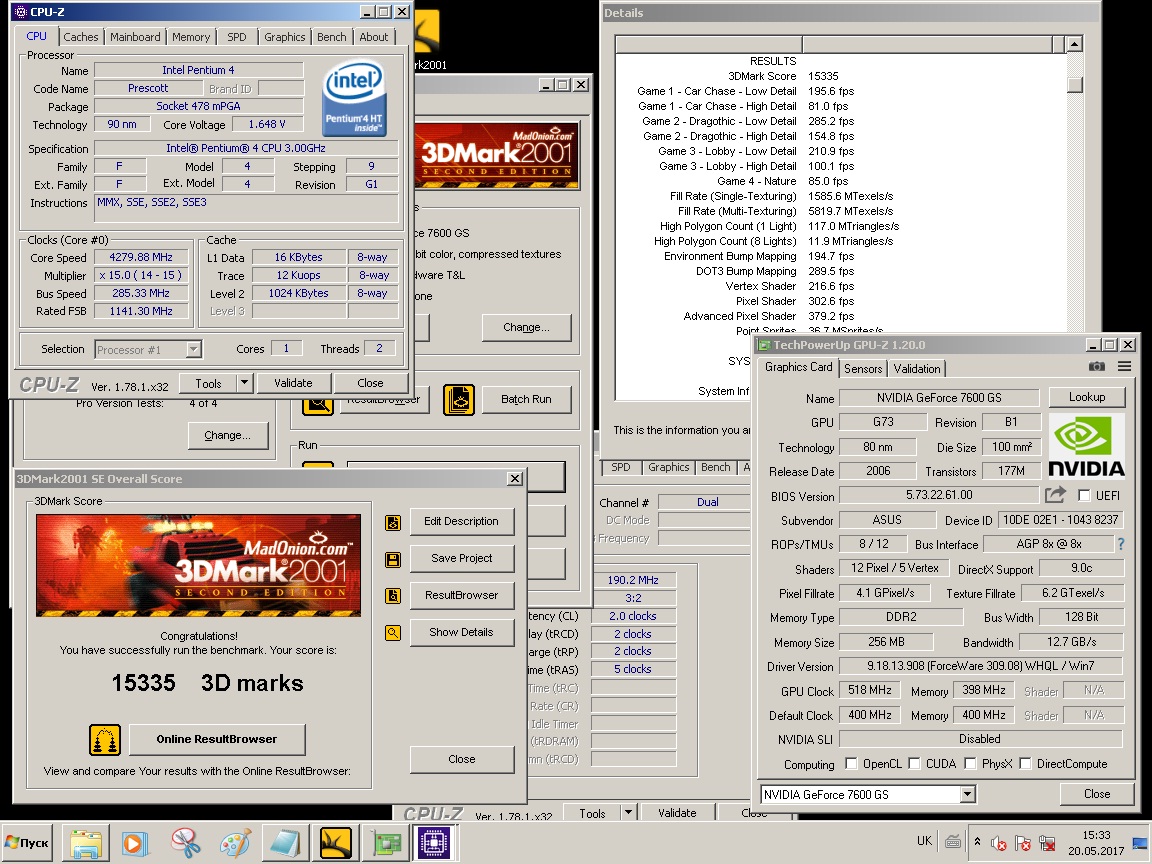Switch to CPU-Z taskbar icon
The width and height of the screenshot is (1152, 864).
(x=434, y=843)
